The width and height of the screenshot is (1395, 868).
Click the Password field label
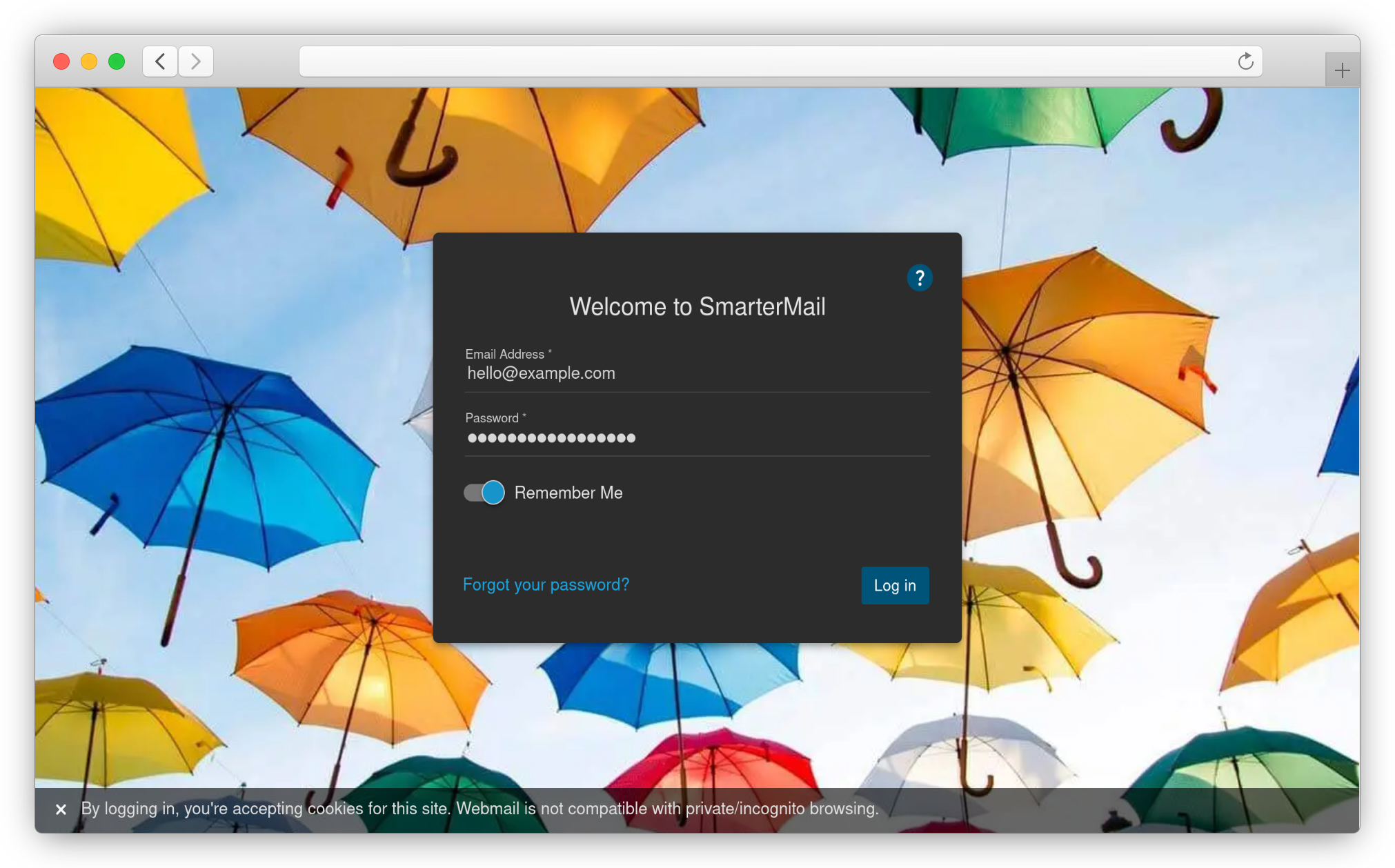493,418
